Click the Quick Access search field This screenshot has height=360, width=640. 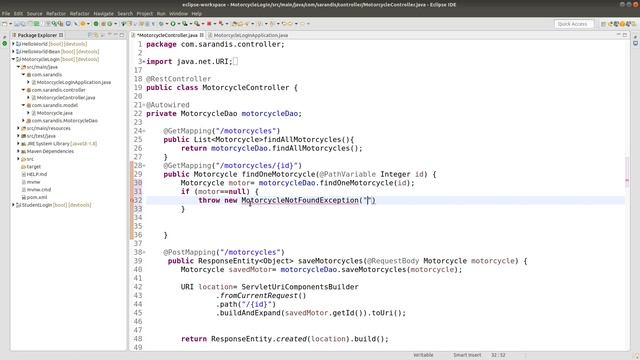coord(573,24)
